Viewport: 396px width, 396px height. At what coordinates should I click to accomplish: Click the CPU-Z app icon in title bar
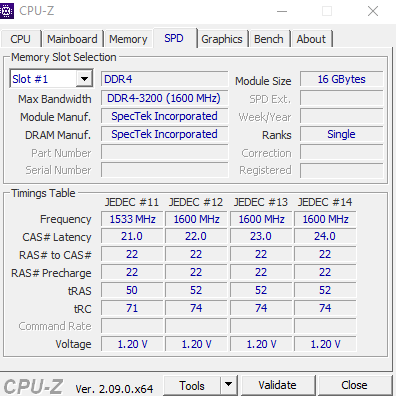7,11
